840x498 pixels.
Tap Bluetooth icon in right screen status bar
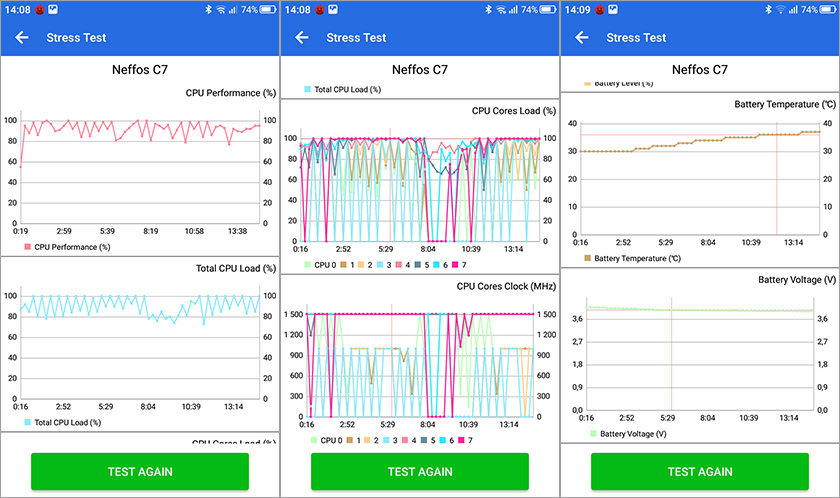(x=768, y=10)
